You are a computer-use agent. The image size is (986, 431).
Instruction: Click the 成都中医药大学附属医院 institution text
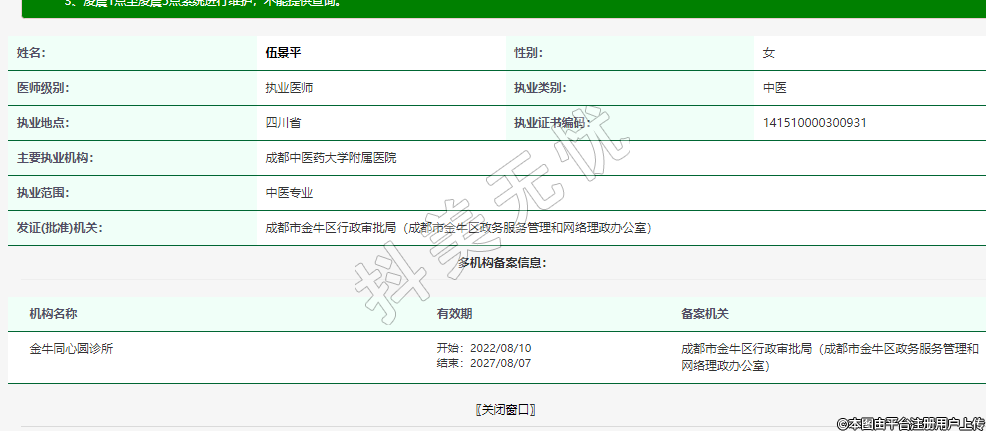click(330, 158)
